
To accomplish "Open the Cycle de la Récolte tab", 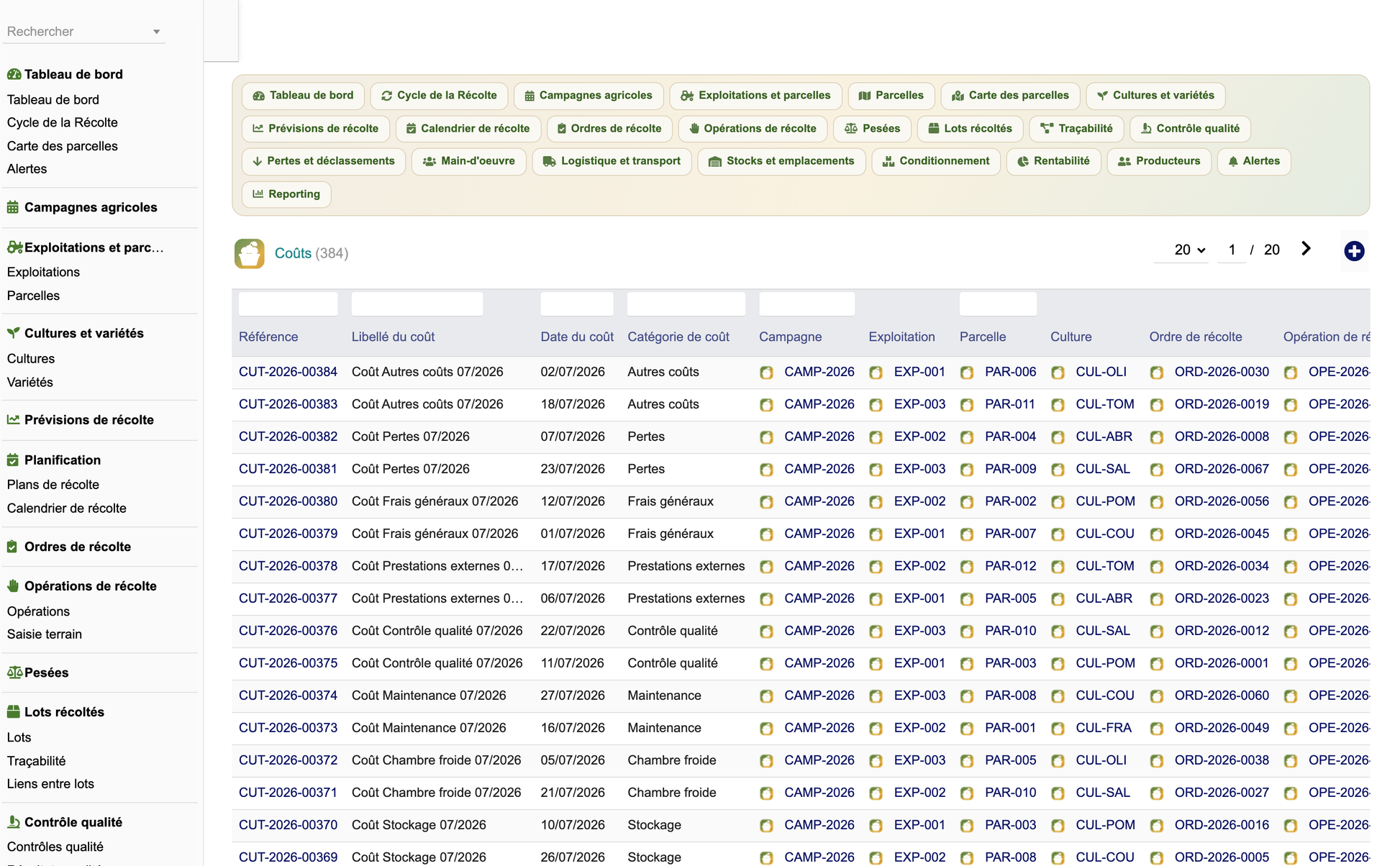I will click(x=439, y=96).
